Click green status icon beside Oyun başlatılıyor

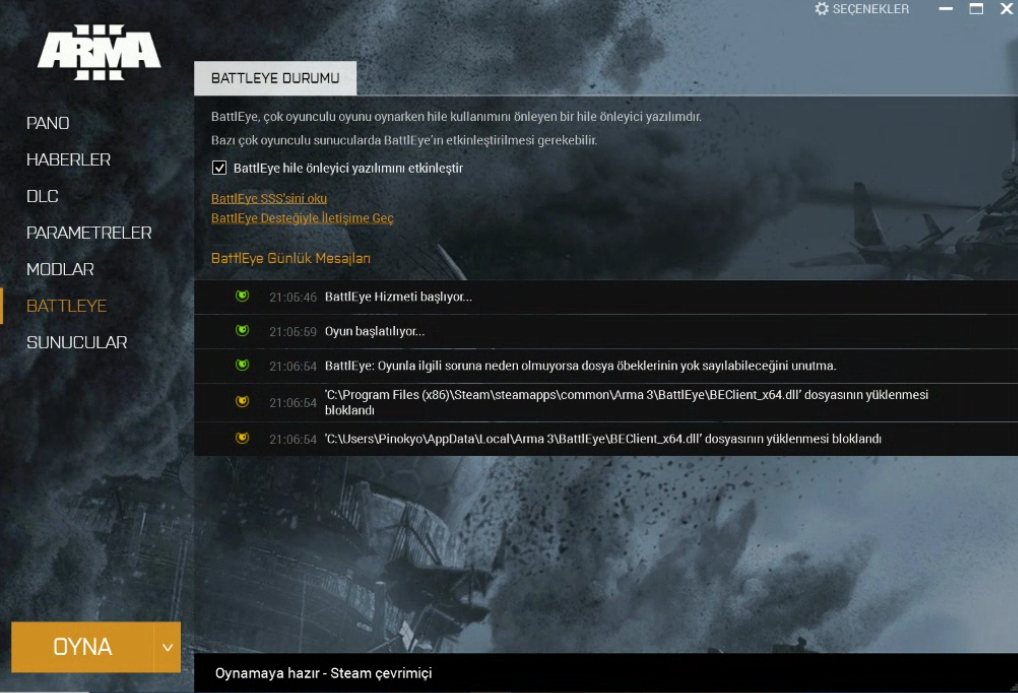coord(242,331)
